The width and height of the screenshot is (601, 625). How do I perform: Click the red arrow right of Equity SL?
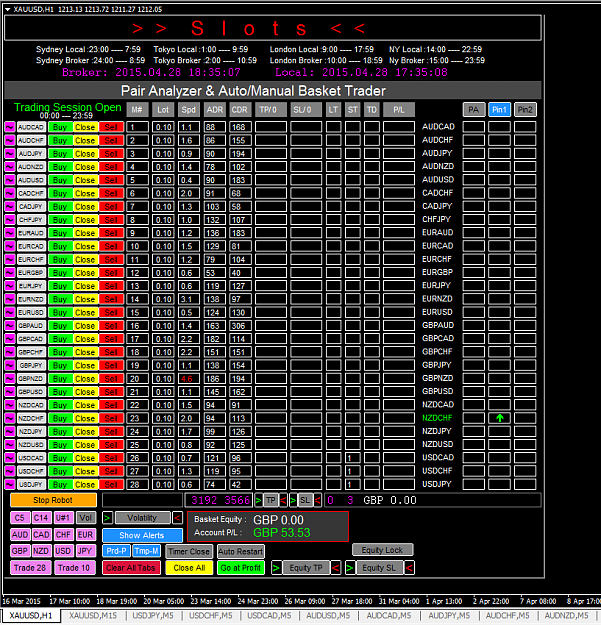click(x=409, y=568)
